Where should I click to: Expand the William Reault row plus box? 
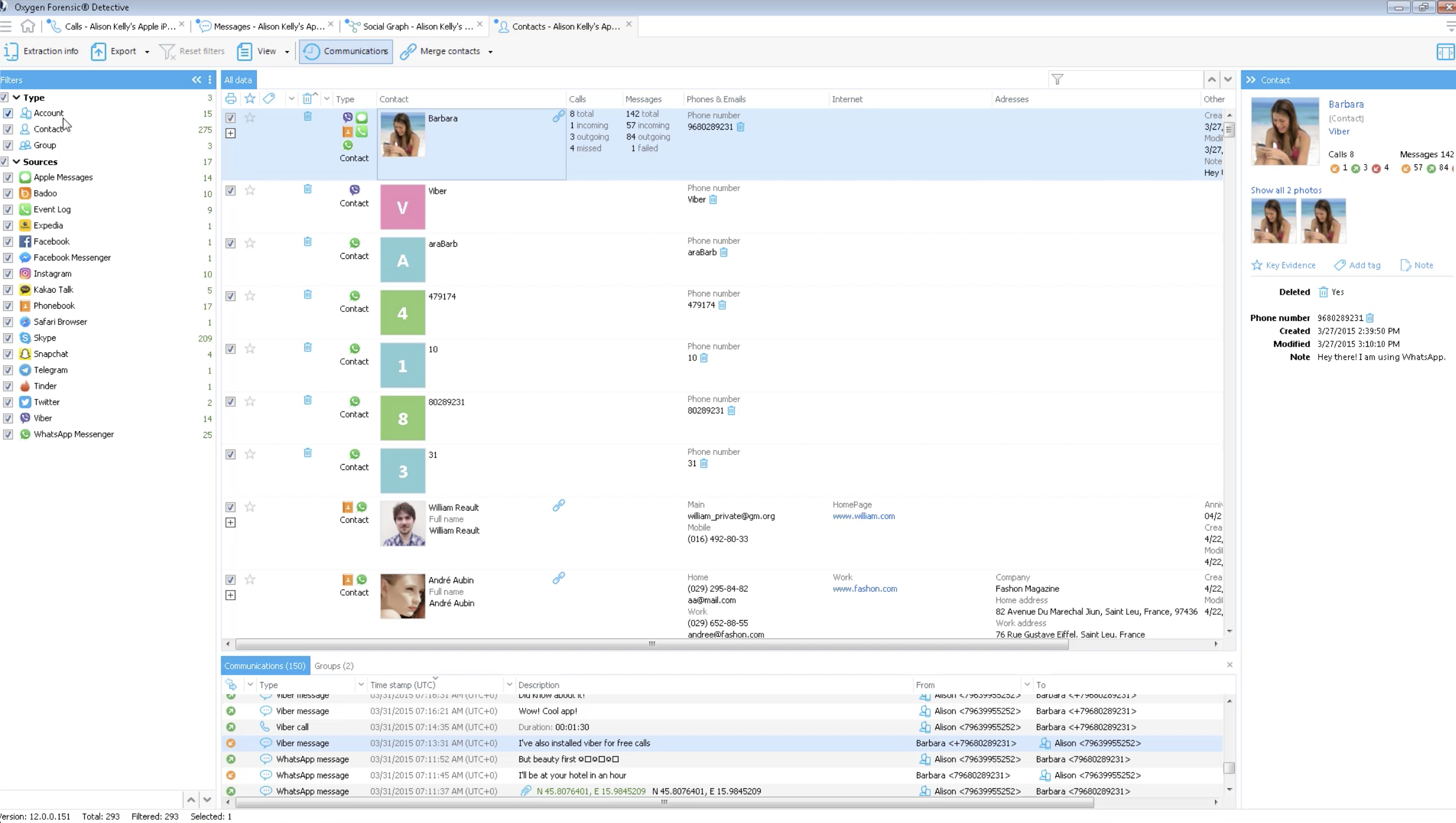(x=230, y=523)
